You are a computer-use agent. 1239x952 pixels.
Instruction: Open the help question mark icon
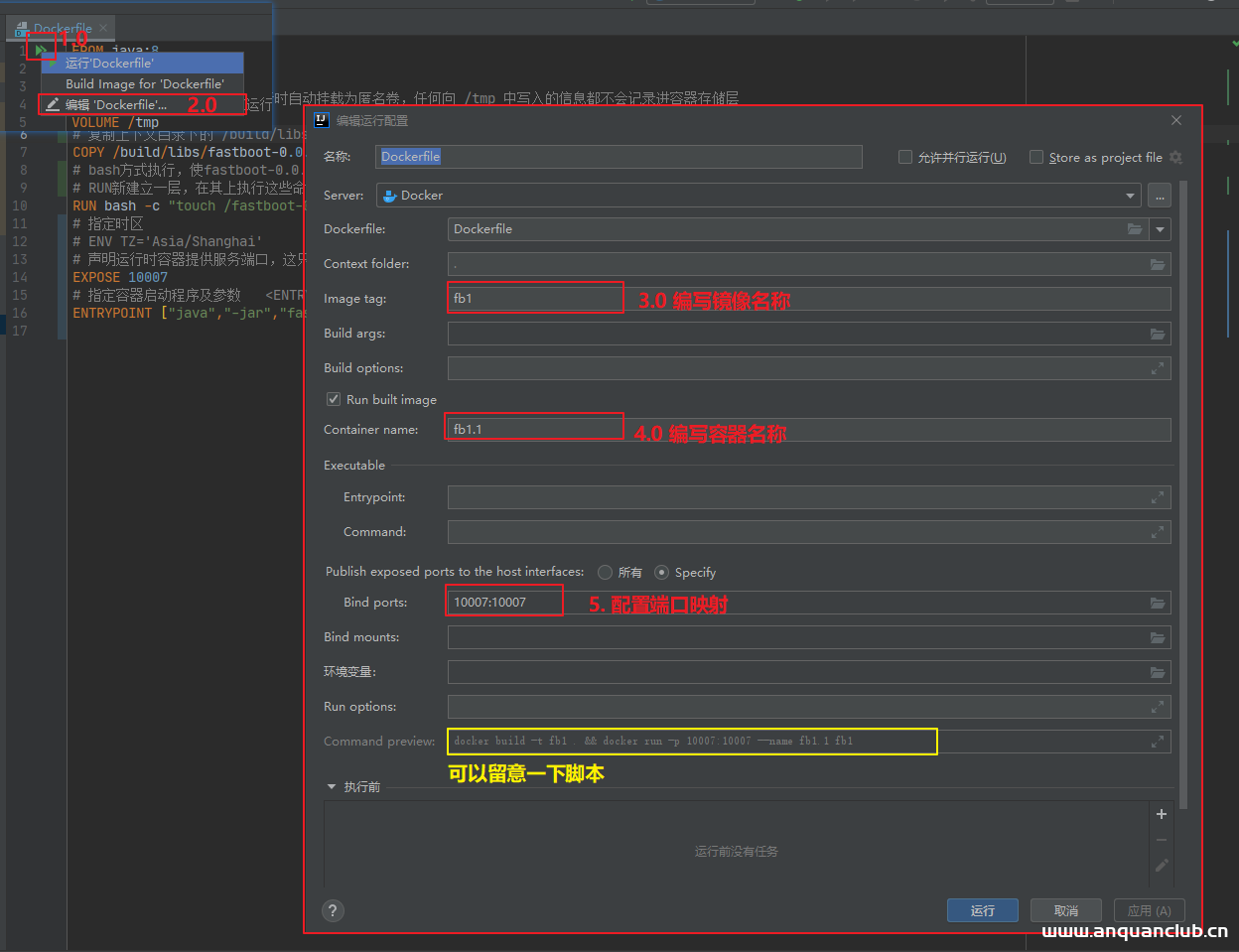[x=333, y=910]
